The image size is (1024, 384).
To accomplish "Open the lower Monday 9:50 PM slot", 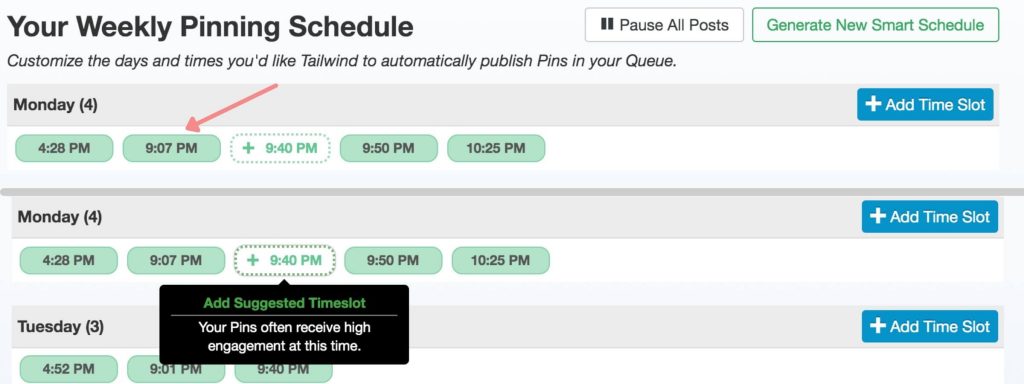I will point(393,261).
